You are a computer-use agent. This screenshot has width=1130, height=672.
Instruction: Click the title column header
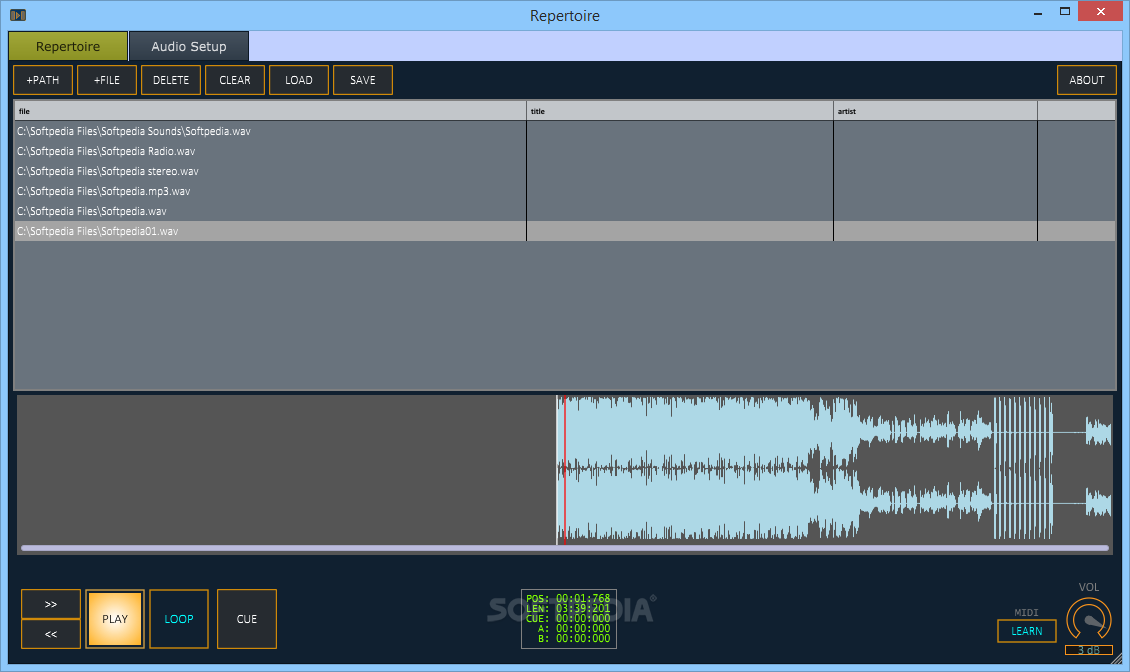click(x=680, y=111)
